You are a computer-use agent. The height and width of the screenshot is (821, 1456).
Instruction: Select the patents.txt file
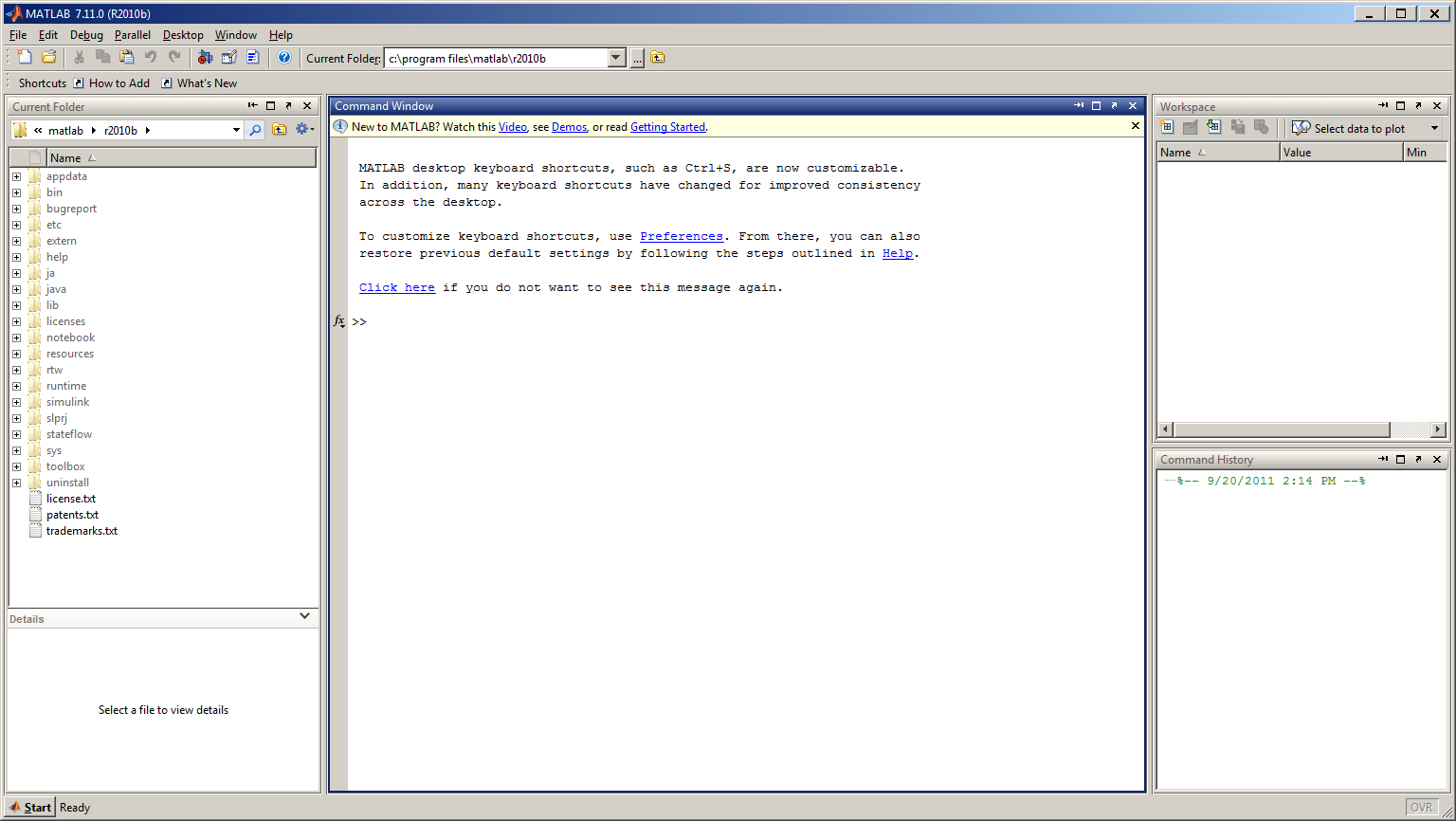(x=72, y=515)
